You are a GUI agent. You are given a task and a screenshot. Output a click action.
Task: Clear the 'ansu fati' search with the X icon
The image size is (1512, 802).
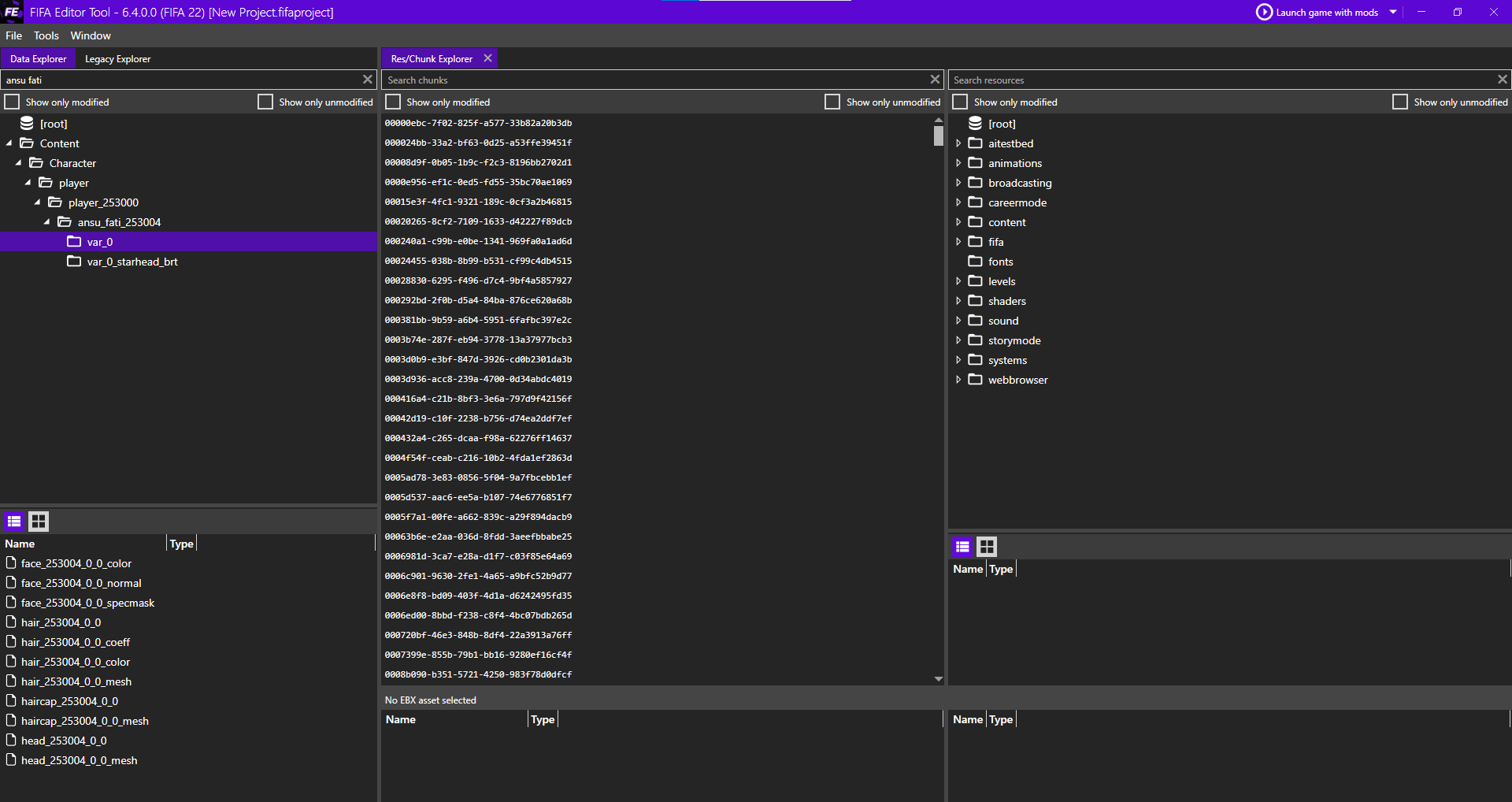367,79
